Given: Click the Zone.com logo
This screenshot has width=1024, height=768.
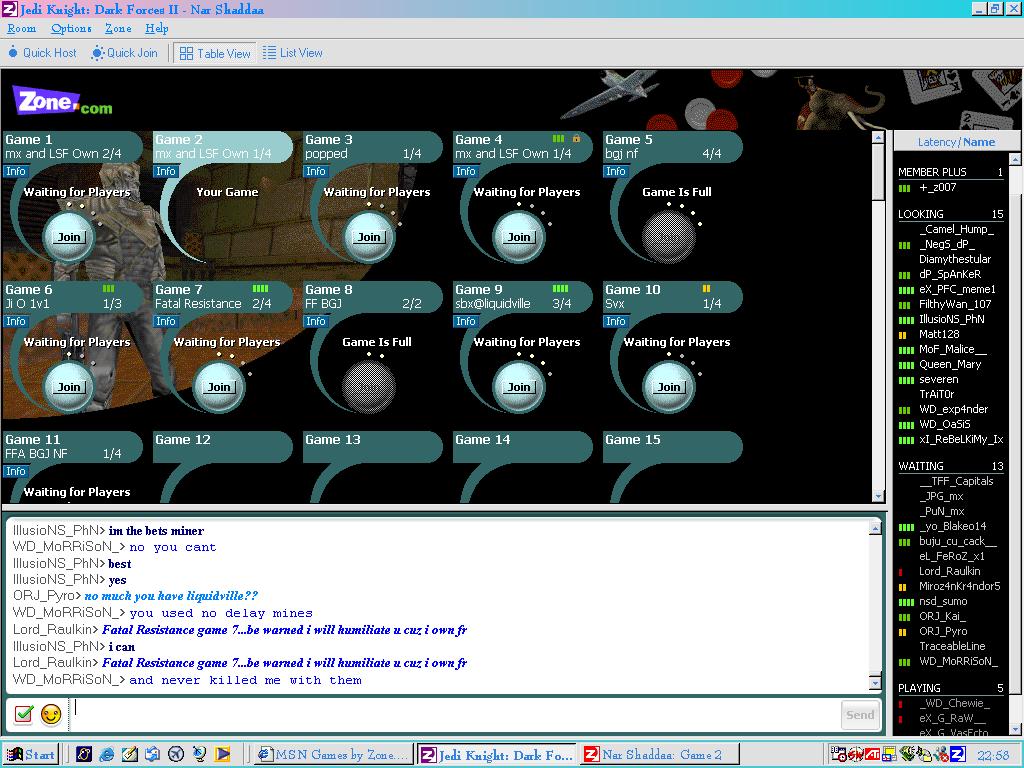Looking at the screenshot, I should click(x=63, y=102).
